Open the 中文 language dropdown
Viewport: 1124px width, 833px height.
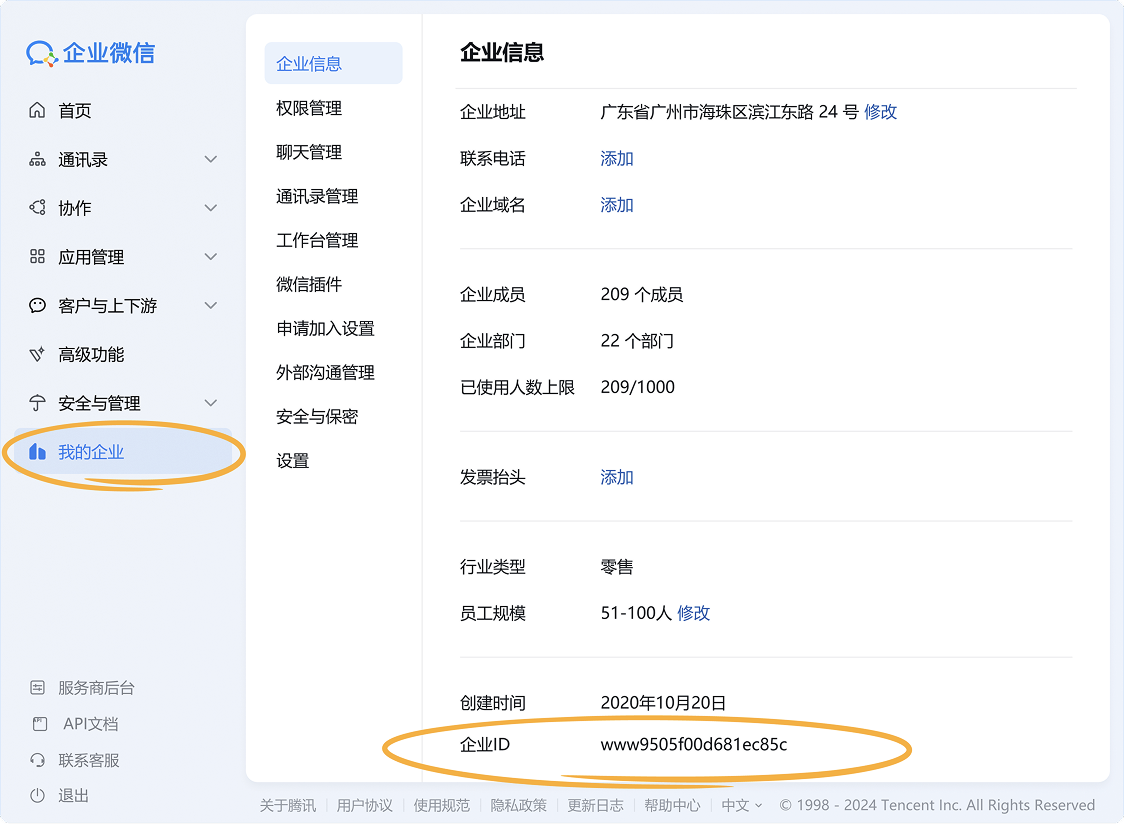[742, 805]
